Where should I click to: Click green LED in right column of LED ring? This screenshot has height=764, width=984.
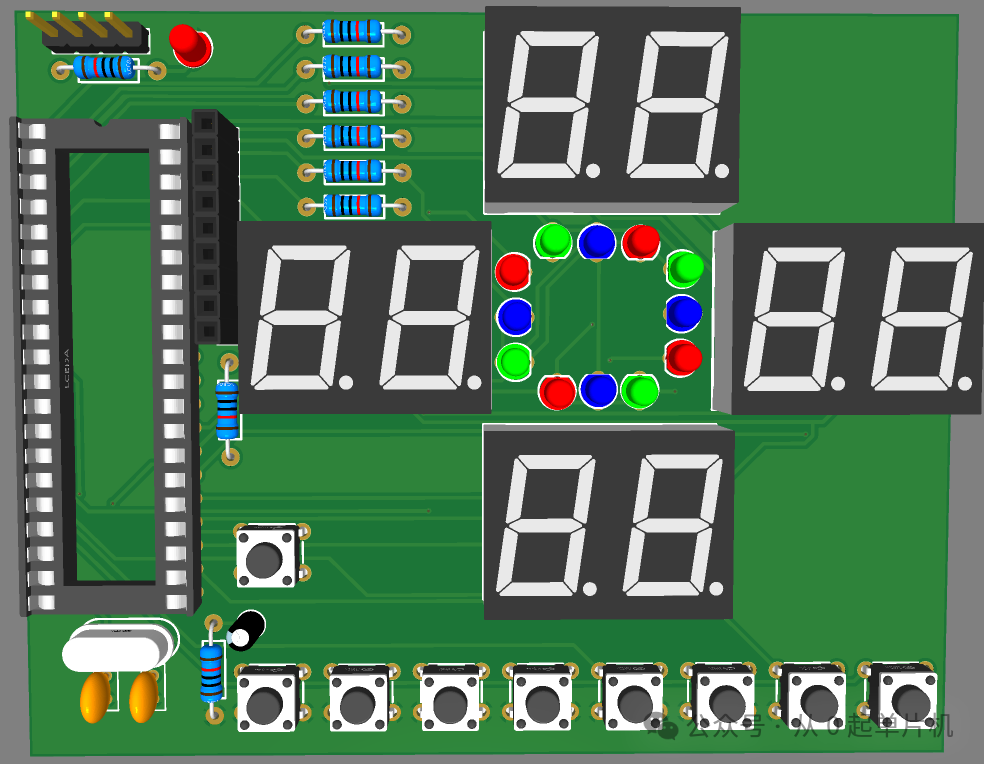(684, 269)
